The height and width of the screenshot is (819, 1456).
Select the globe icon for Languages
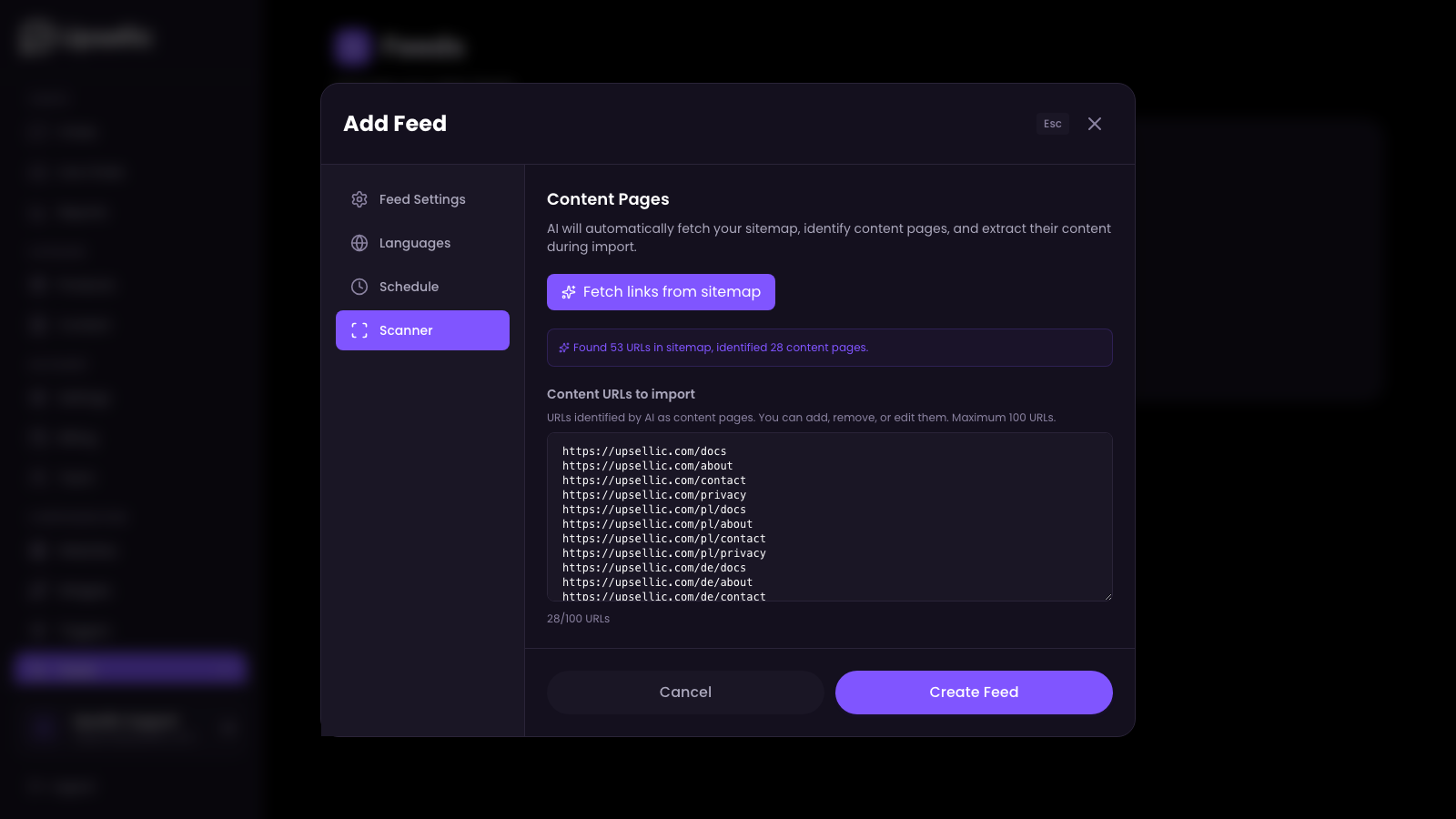click(x=359, y=243)
